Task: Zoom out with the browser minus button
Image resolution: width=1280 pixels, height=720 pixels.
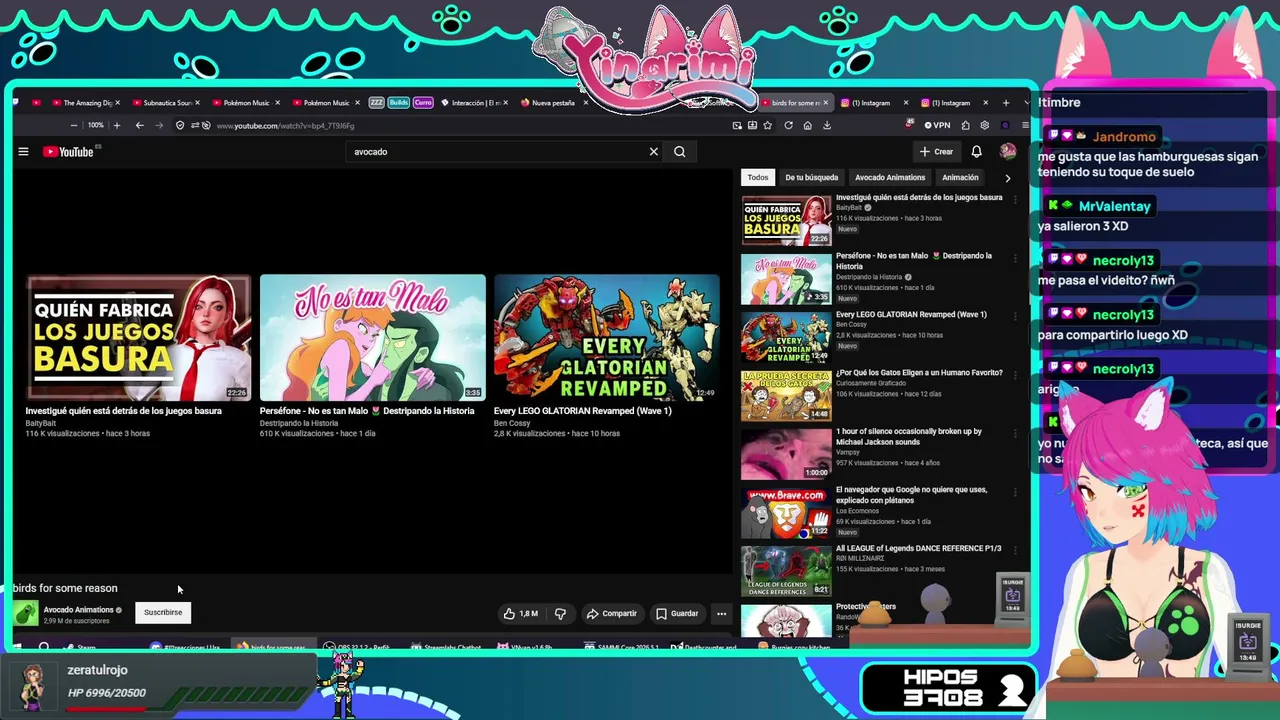Action: tap(73, 126)
